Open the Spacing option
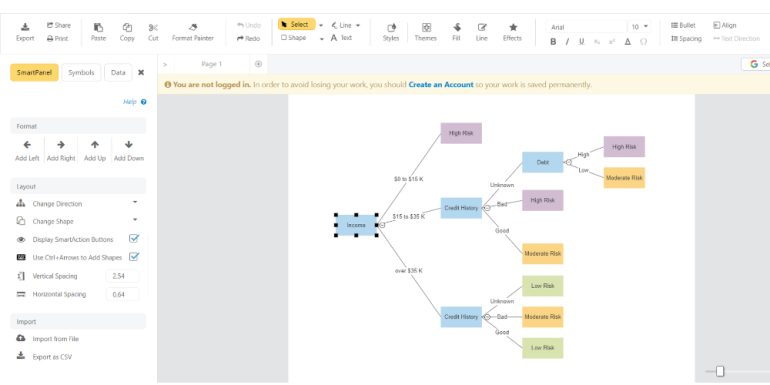Viewport: 770px width, 385px height. pyautogui.click(x=686, y=38)
